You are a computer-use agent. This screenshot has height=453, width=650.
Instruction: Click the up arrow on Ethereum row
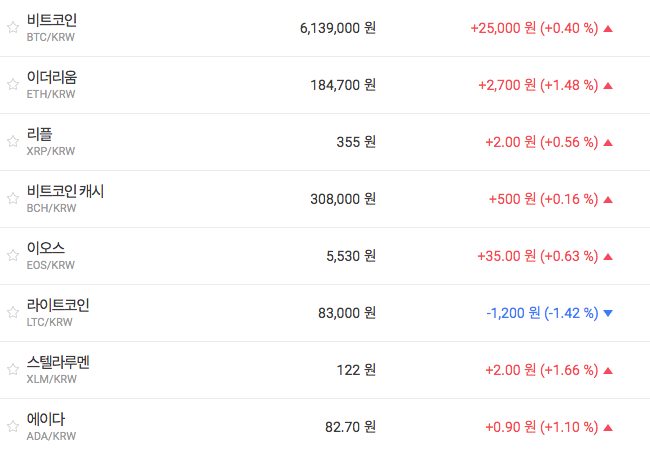pyautogui.click(x=608, y=85)
